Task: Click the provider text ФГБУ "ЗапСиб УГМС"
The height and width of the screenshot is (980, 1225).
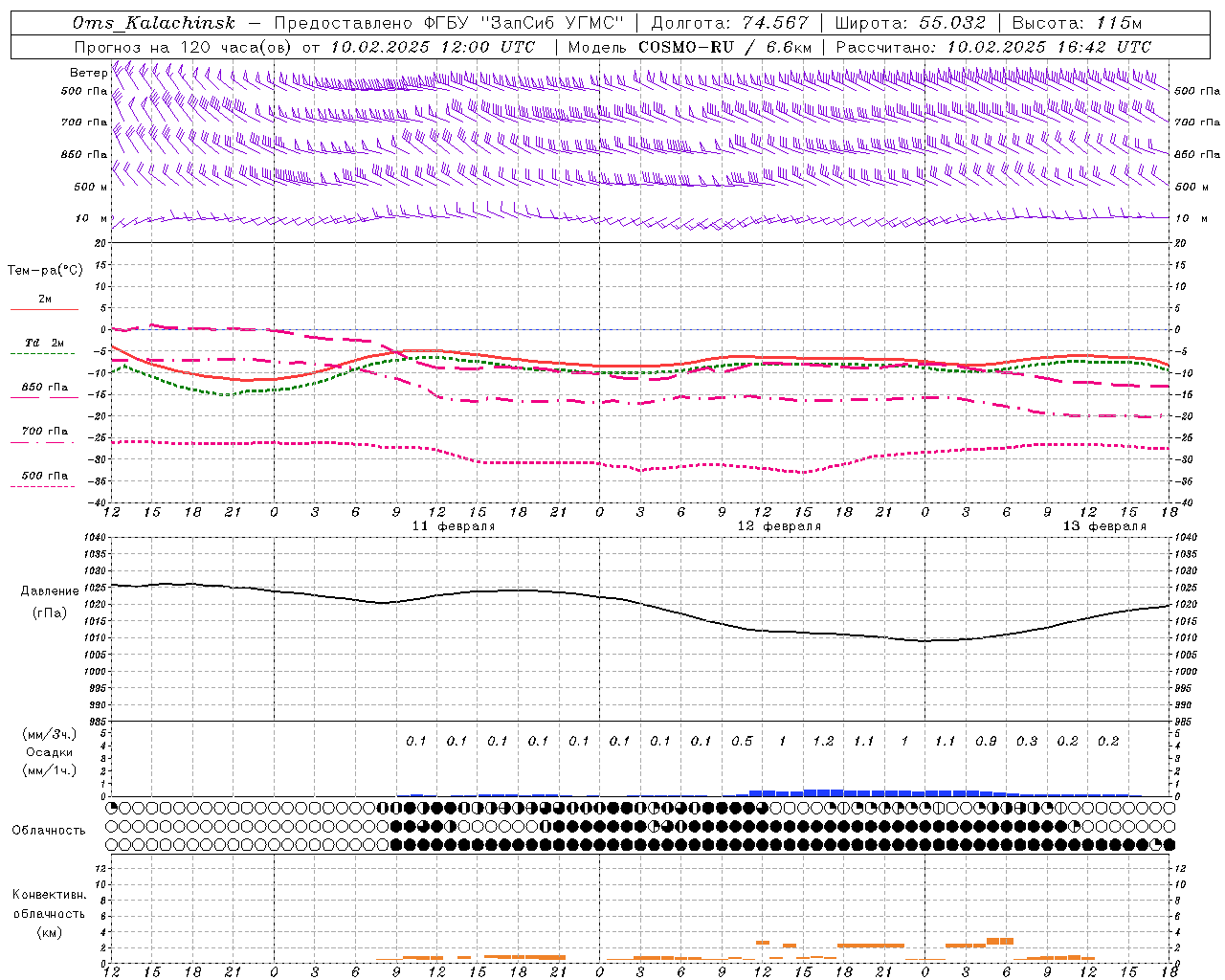Action: [524, 23]
